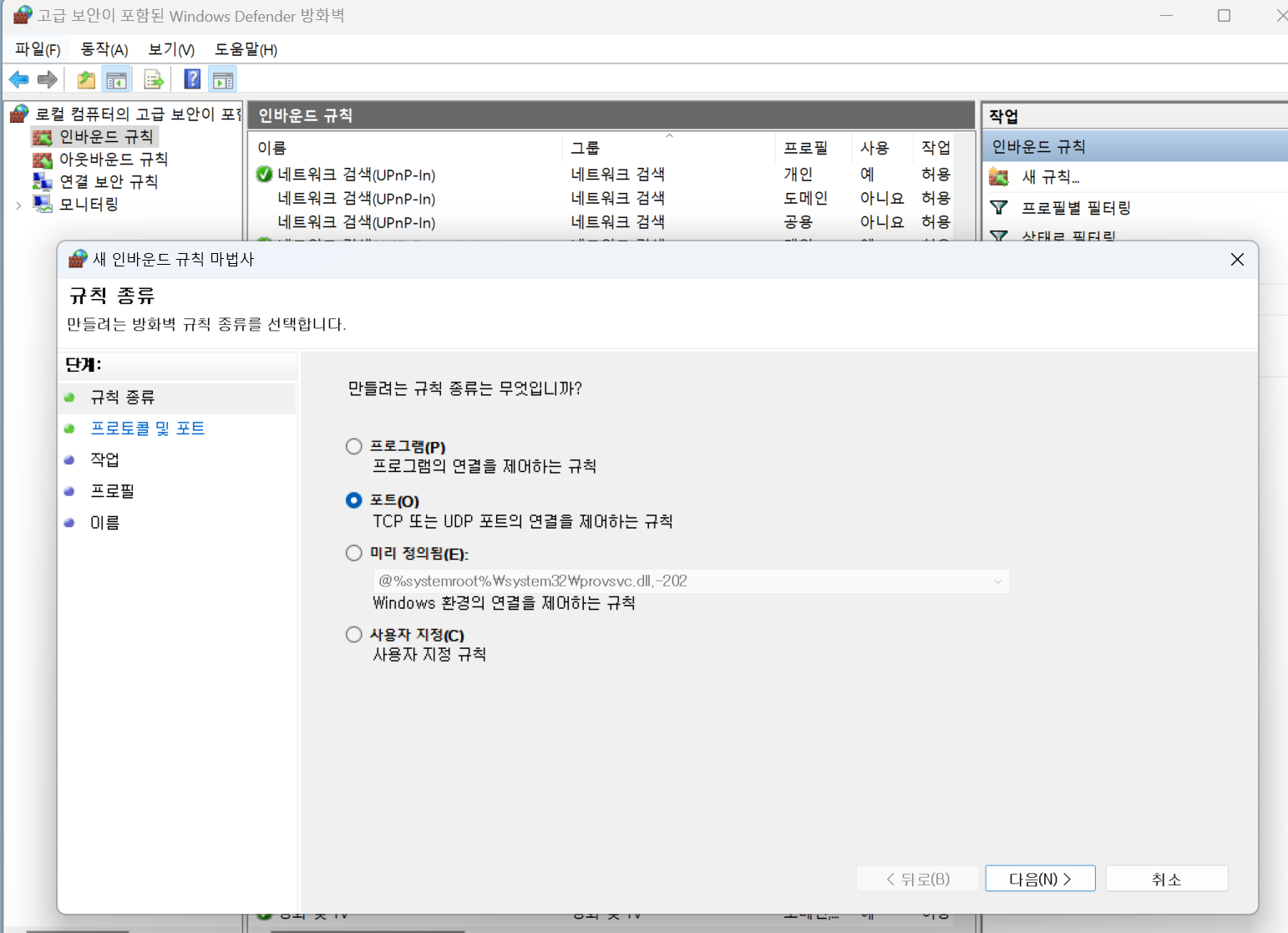The height and width of the screenshot is (933, 1288).
Task: Click 새 규칙... in the actions pane
Action: point(1051,177)
